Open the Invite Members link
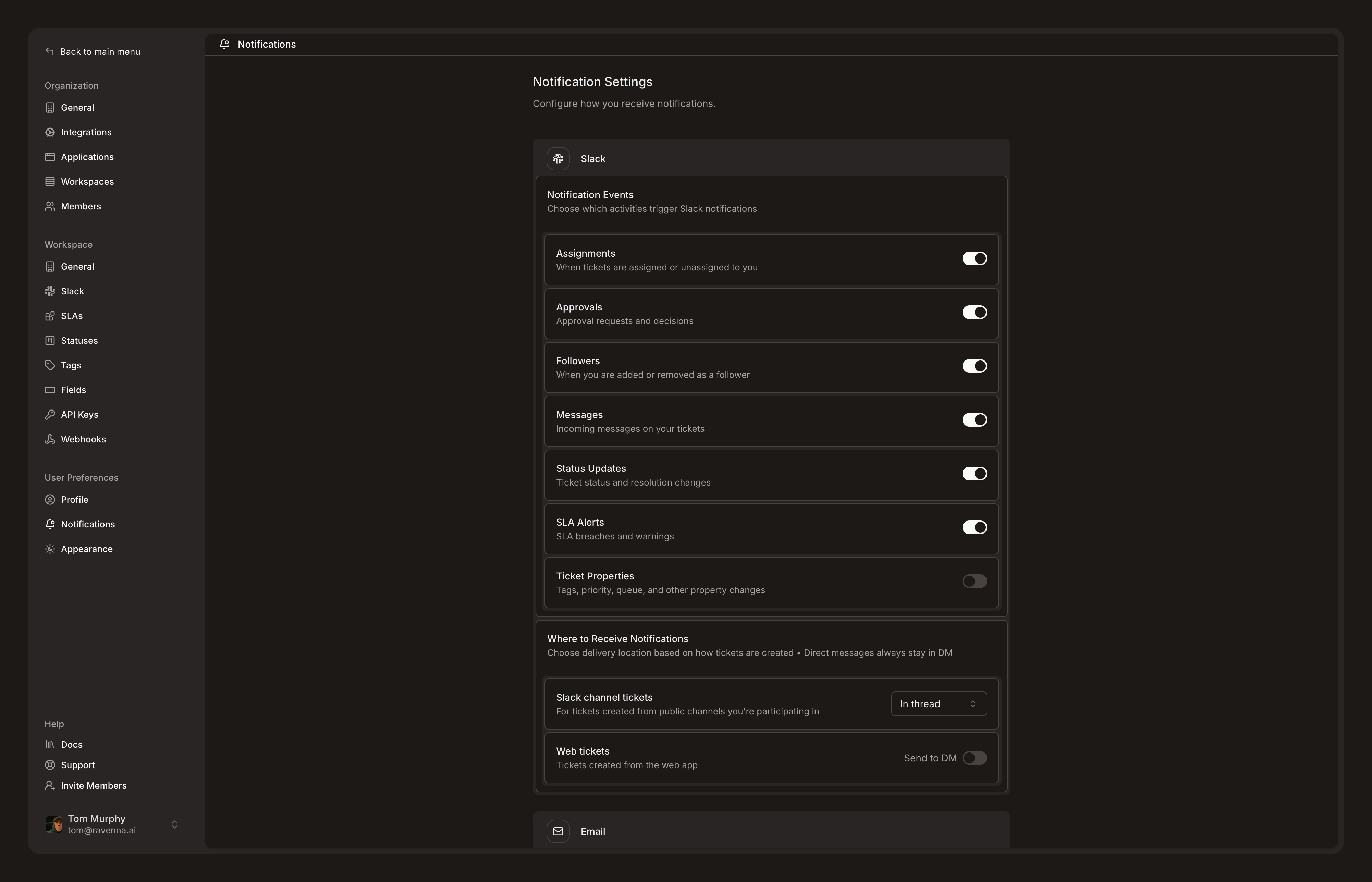1372x882 pixels. click(x=93, y=786)
